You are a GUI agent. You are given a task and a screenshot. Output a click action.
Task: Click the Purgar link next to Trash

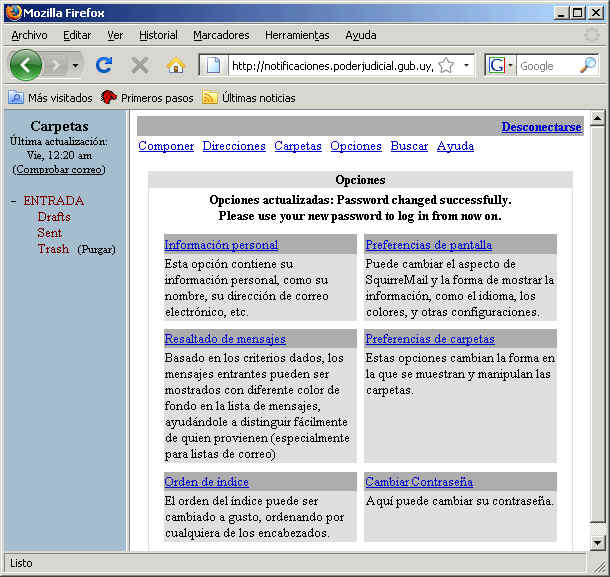click(x=96, y=249)
